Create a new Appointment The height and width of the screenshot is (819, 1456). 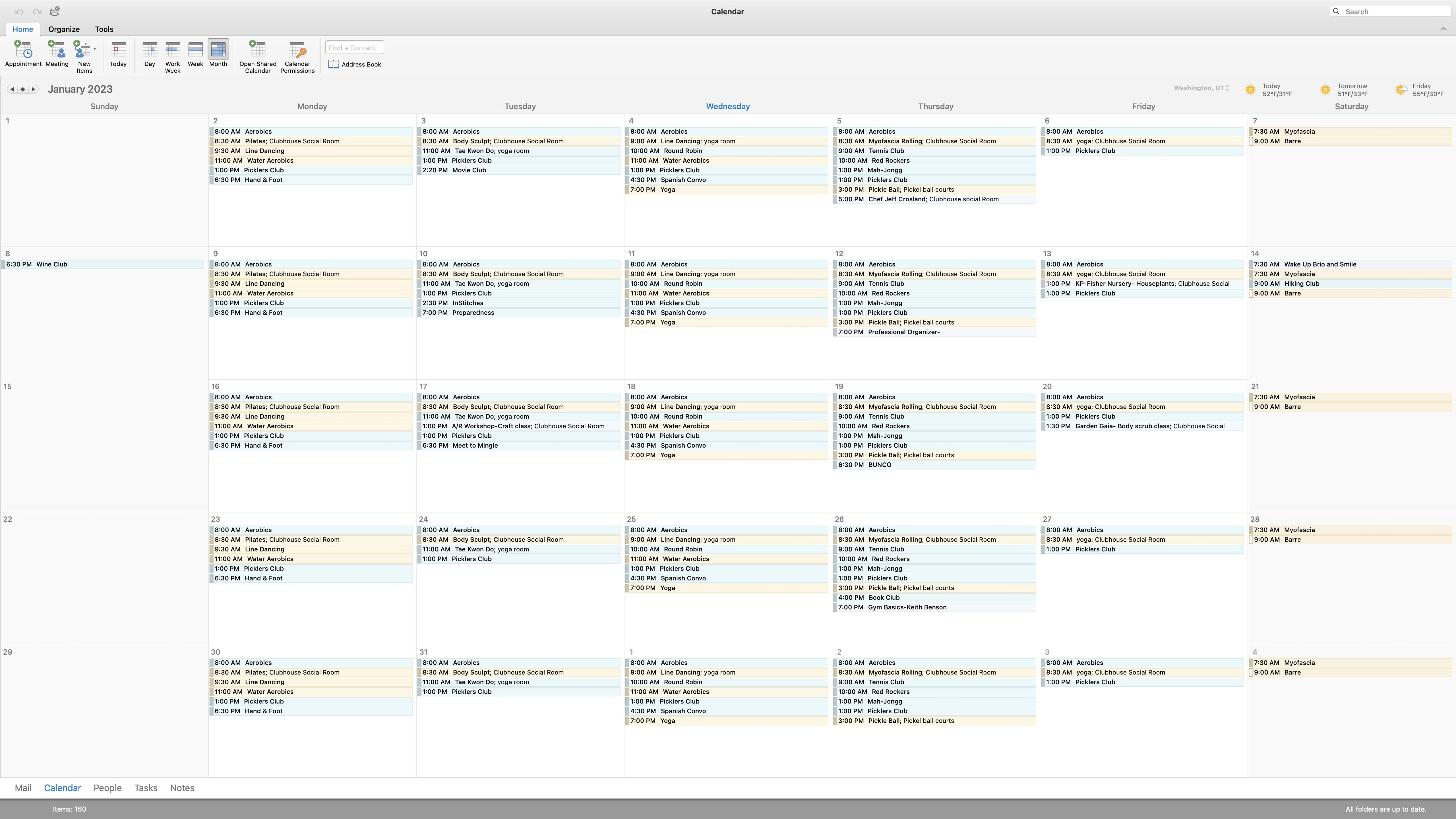click(23, 54)
